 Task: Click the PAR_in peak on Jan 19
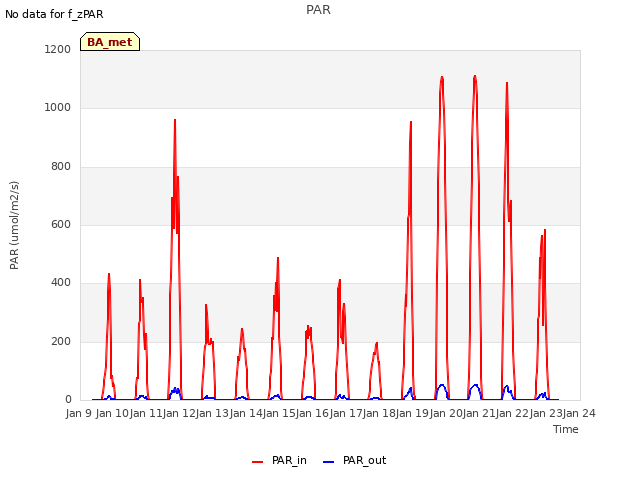pos(442,77)
